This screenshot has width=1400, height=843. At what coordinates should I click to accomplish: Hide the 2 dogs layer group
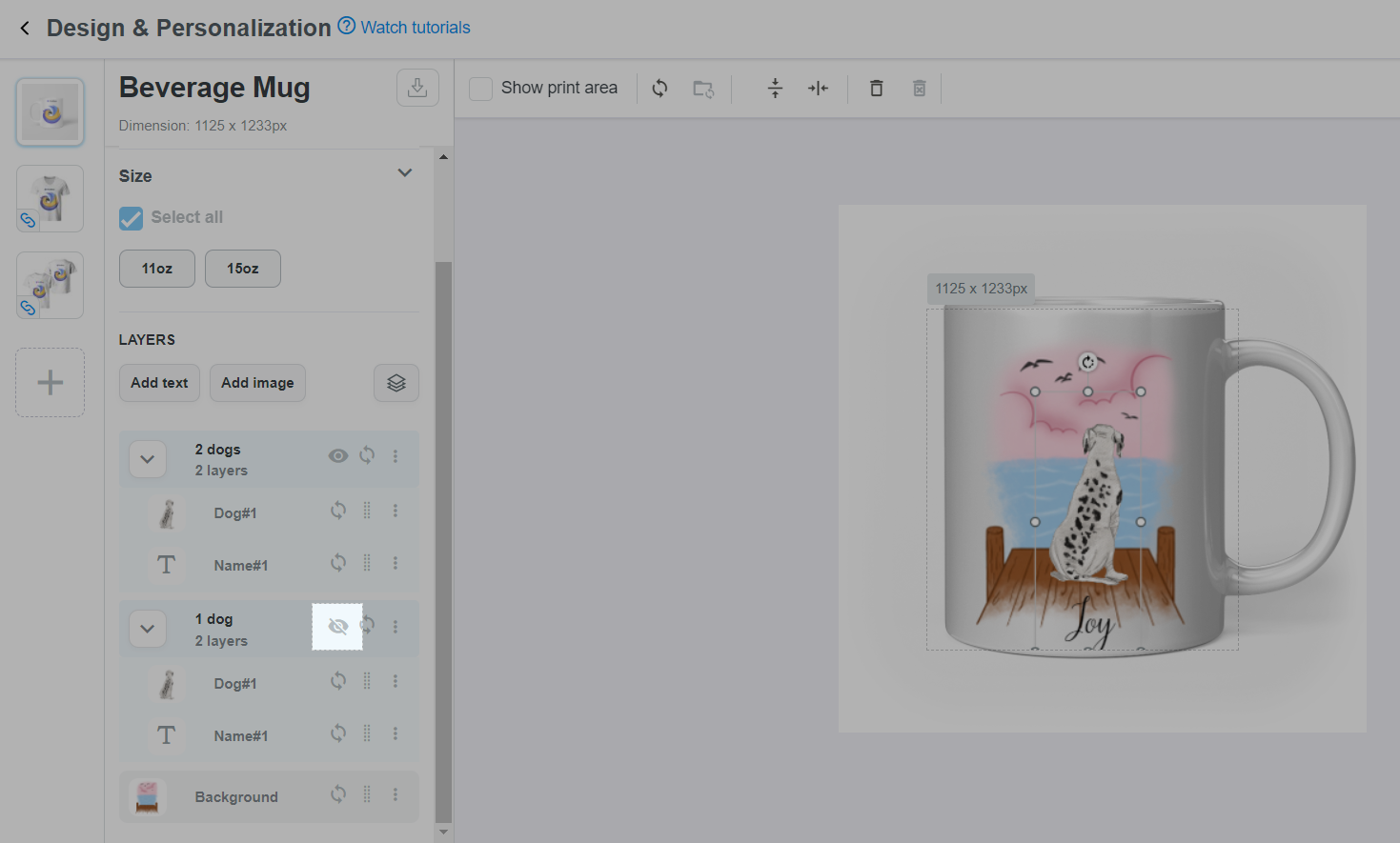pos(337,455)
